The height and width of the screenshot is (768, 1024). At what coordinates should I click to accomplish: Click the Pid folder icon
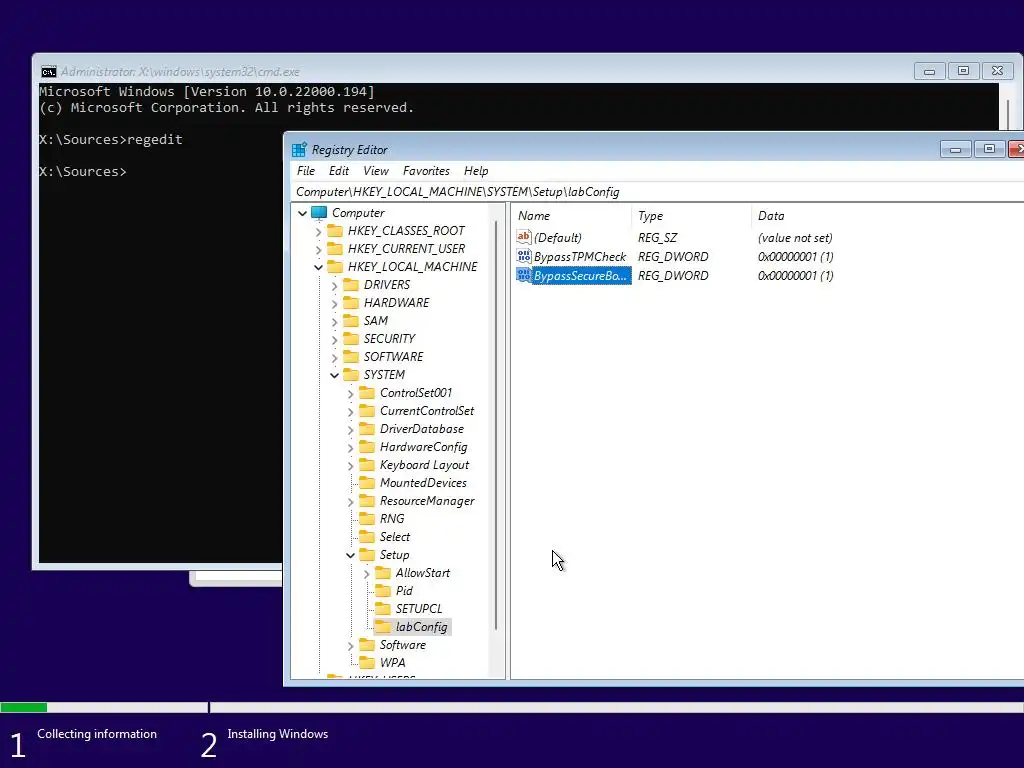coord(383,591)
